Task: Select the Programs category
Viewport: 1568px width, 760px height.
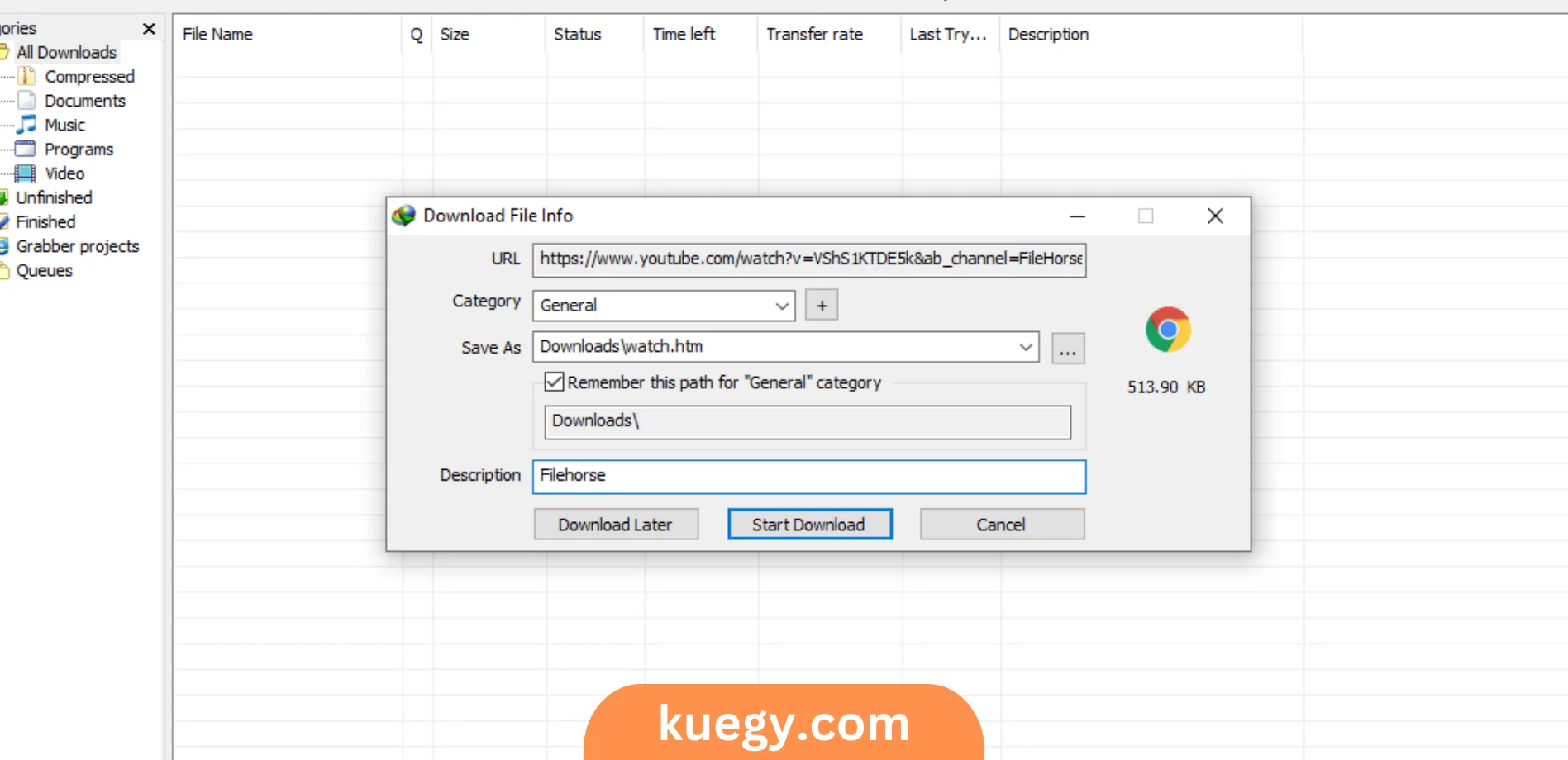Action: tap(79, 150)
